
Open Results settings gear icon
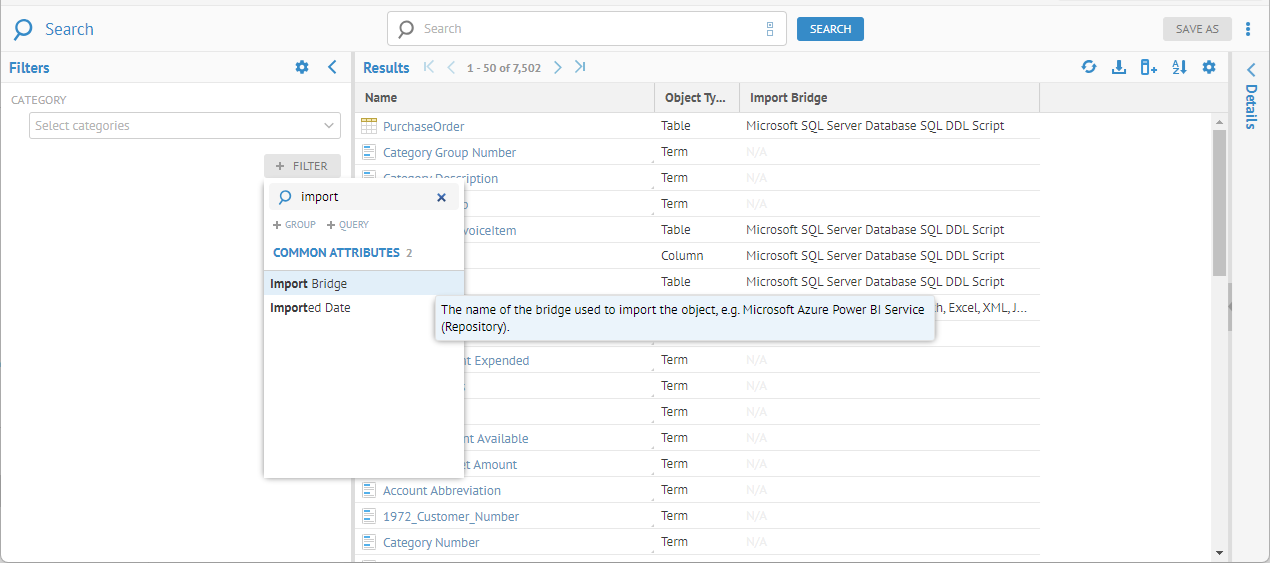pyautogui.click(x=1209, y=67)
